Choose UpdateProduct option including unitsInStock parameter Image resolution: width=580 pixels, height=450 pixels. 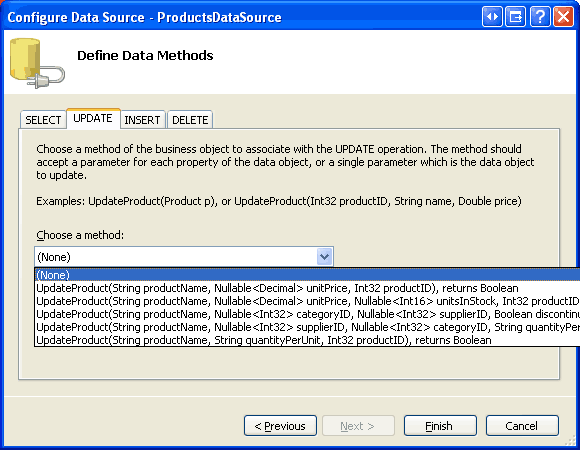[307, 301]
